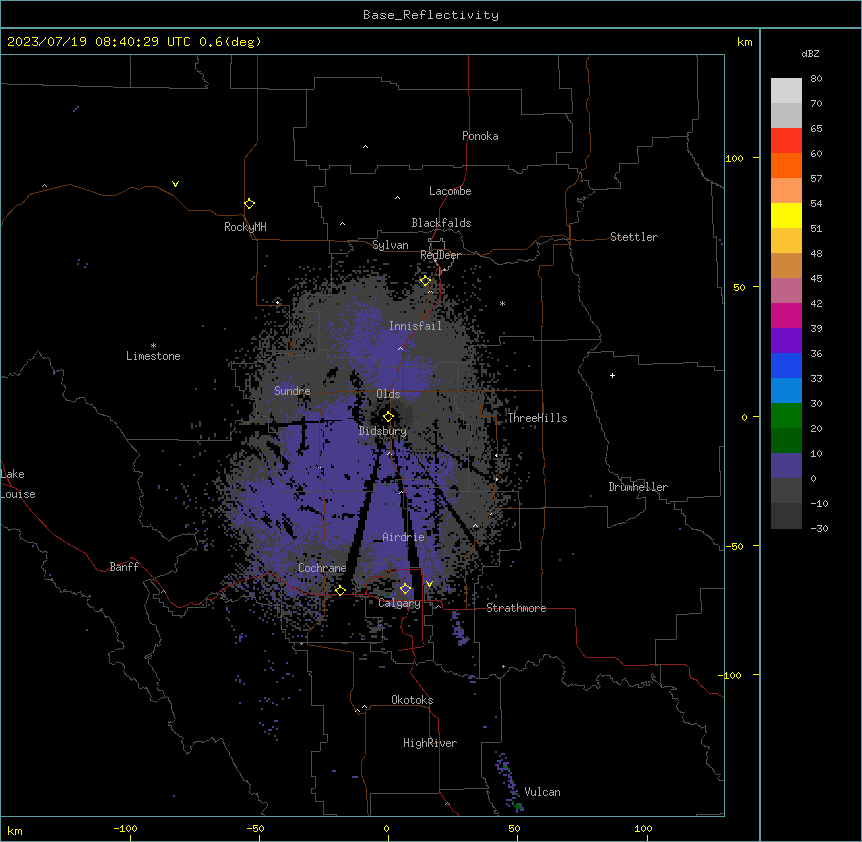Screen dimensions: 862x842
Task: Click the 80 value on dBZ scale
Action: pos(816,79)
